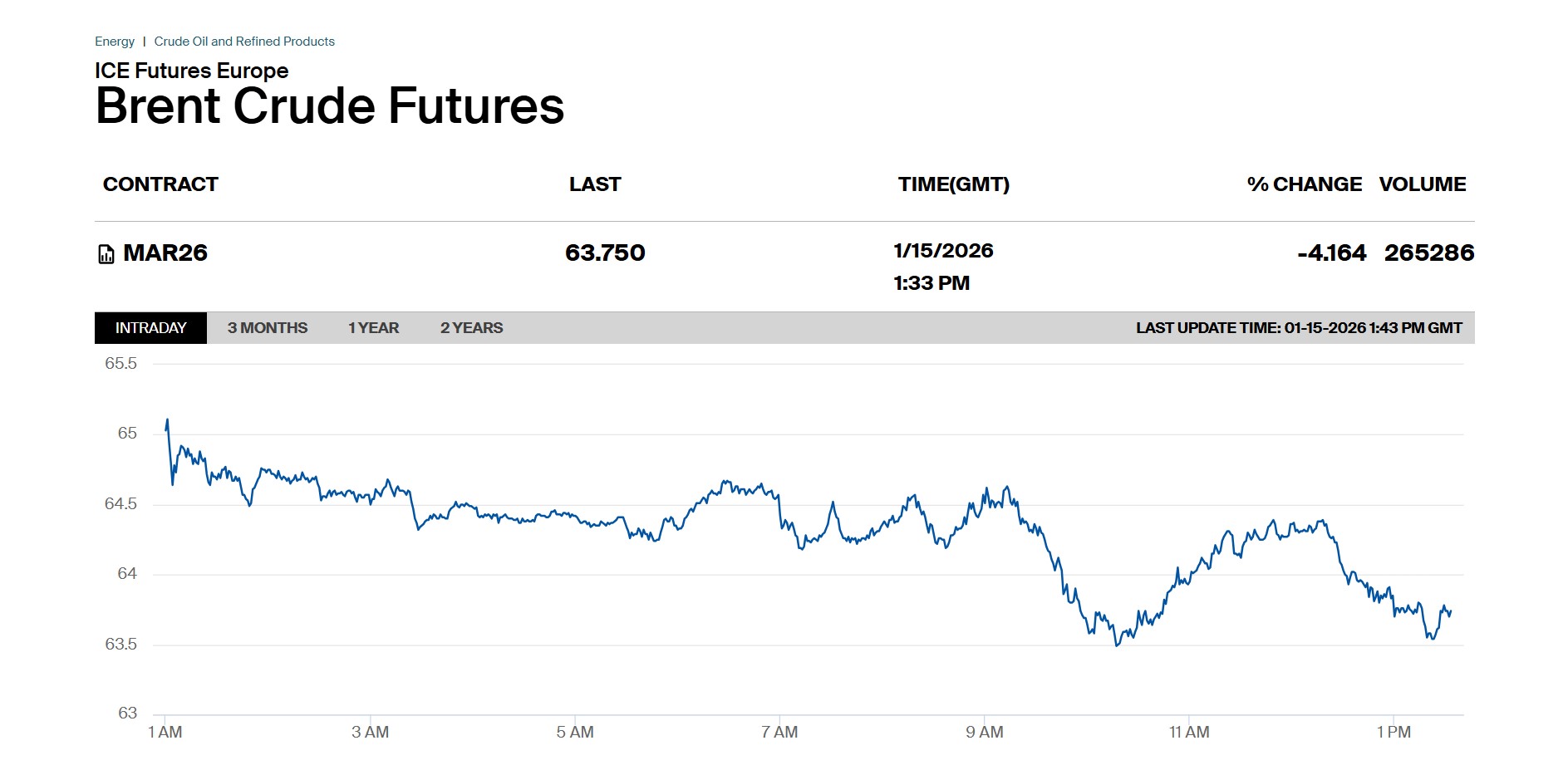Screen dimensions: 1568x765
Task: Open Crude Oil and Refined Products link
Action: click(x=244, y=42)
